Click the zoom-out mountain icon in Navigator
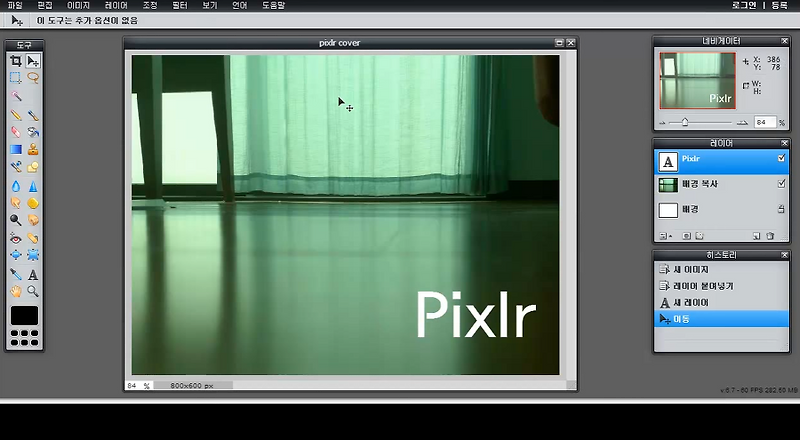The image size is (800, 440). [663, 123]
